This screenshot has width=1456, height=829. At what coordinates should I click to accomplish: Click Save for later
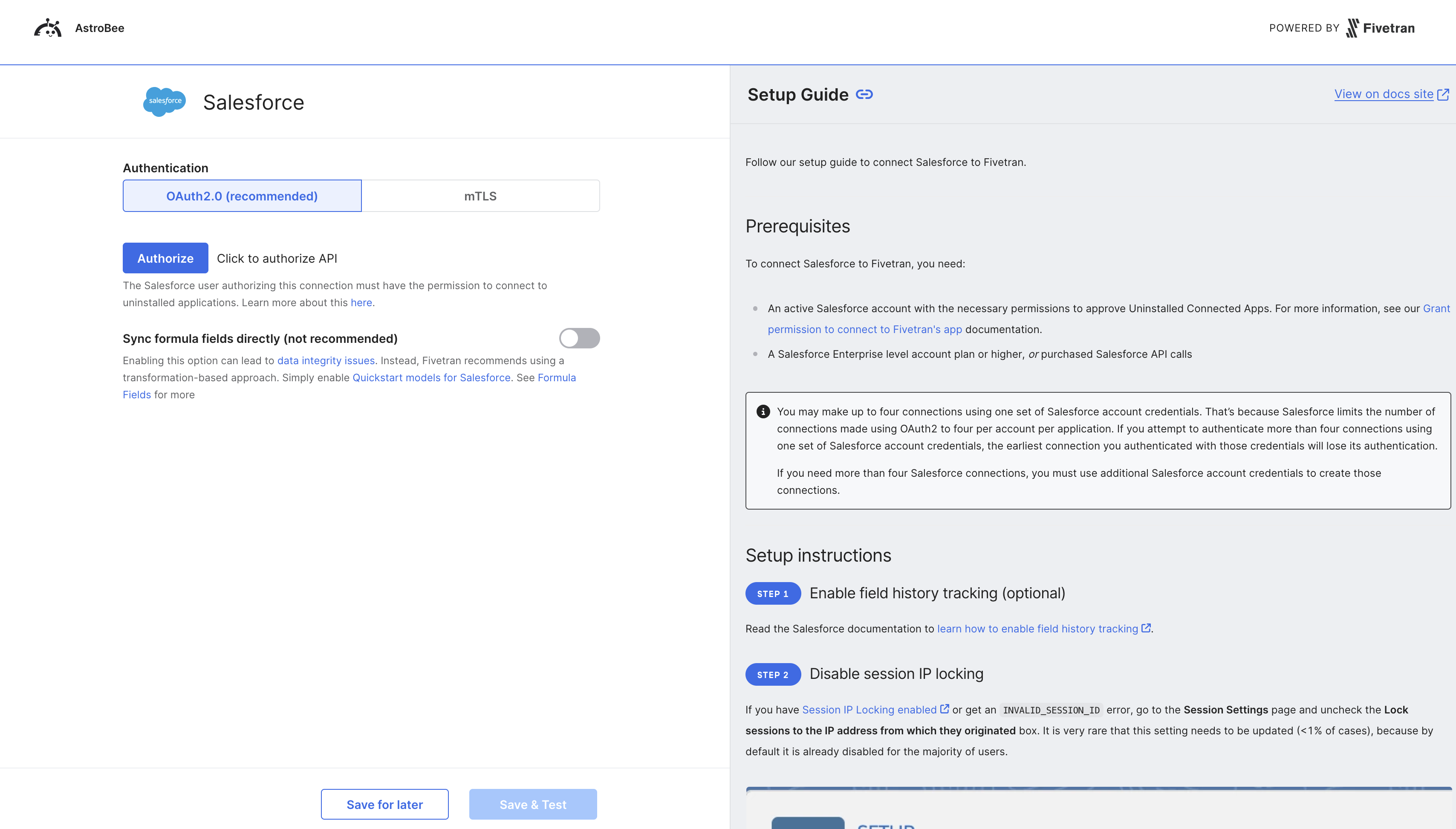point(384,804)
